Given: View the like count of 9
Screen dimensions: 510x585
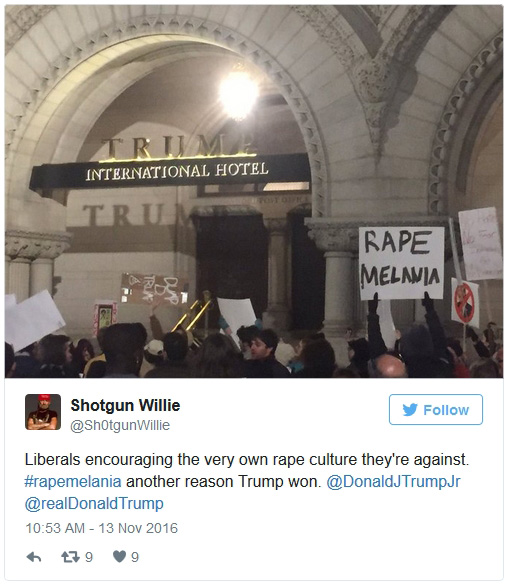Looking at the screenshot, I should pos(135,557).
